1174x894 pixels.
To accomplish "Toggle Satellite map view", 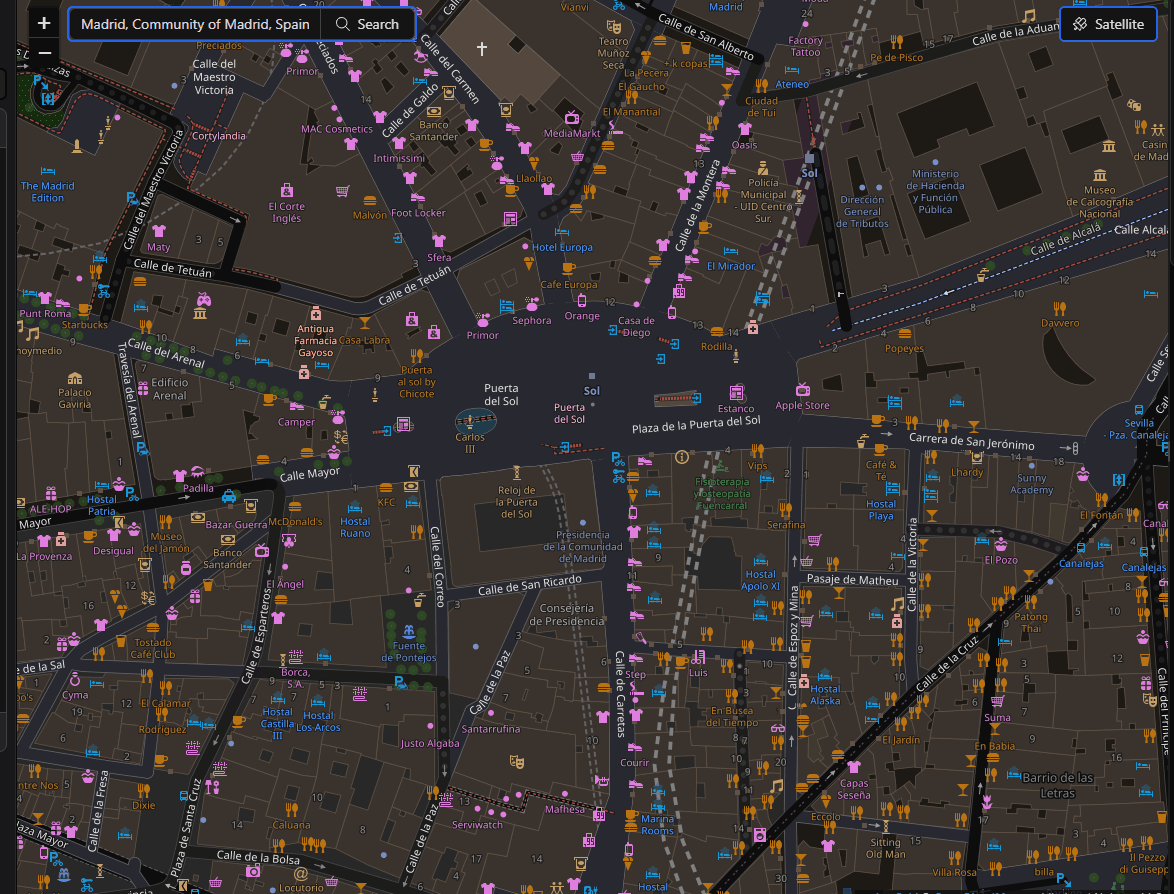I will point(1107,24).
